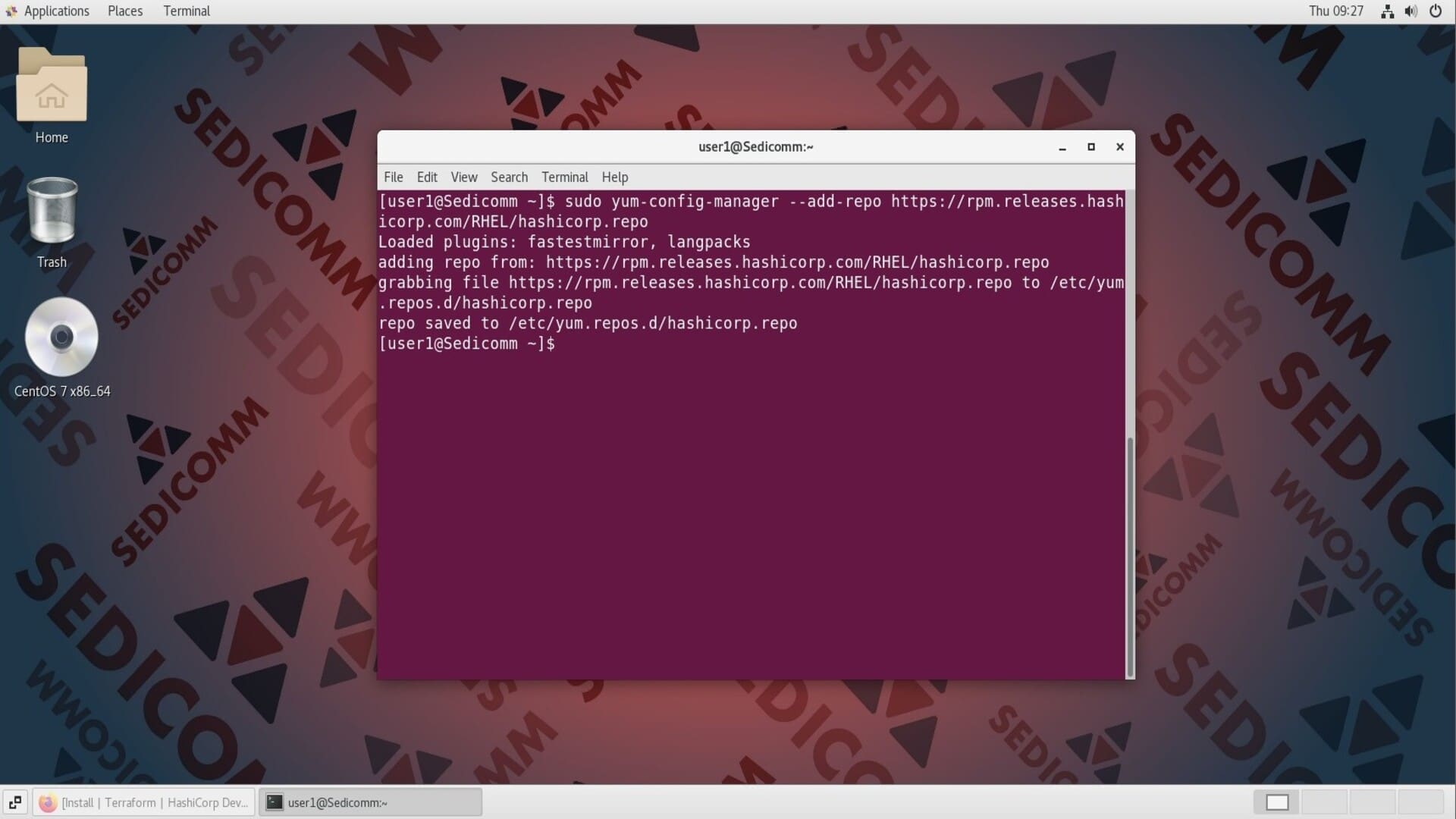Open the CentOS 7 x86_64 disc icon
Viewport: 1456px width, 819px height.
(61, 337)
